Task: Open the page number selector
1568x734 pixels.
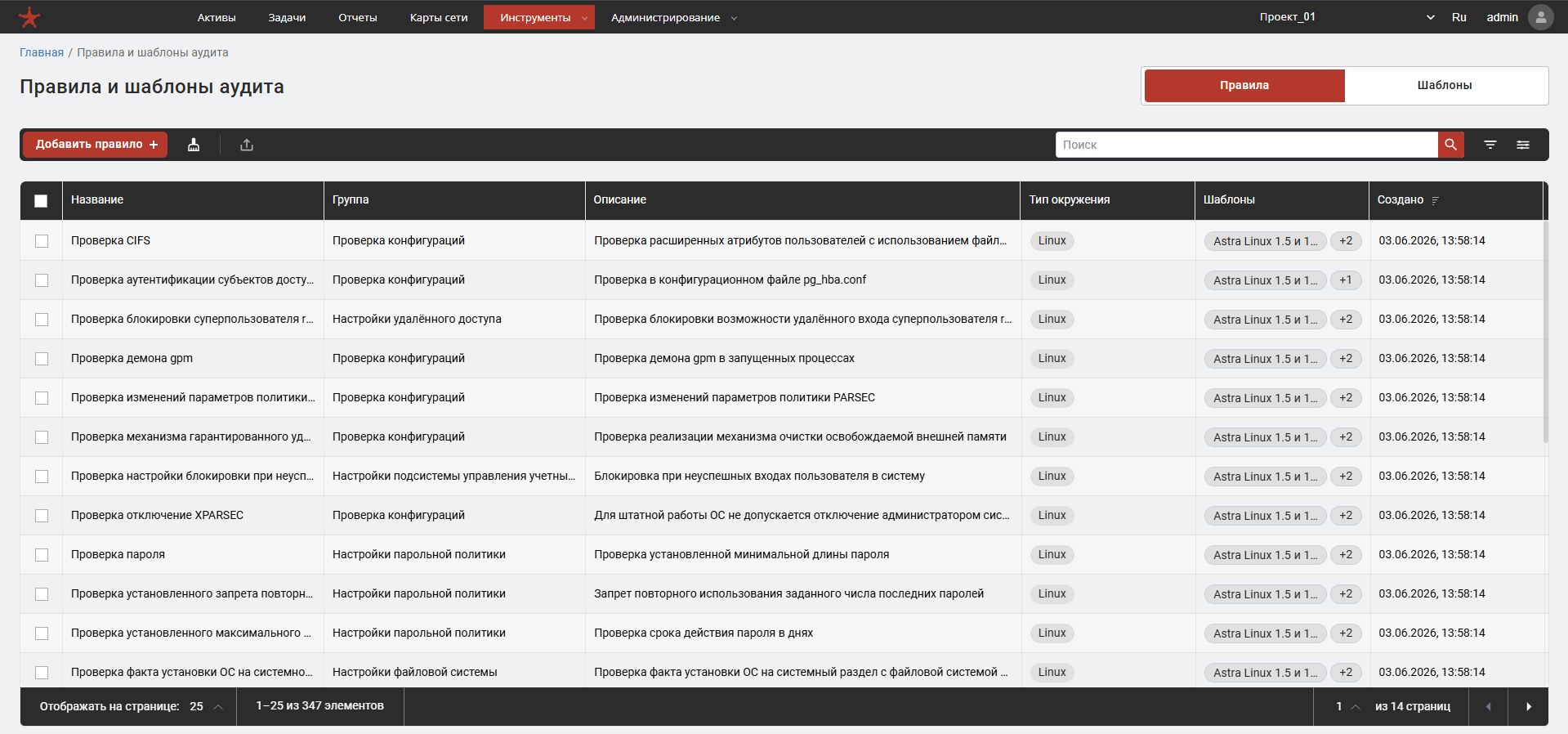Action: (1347, 706)
